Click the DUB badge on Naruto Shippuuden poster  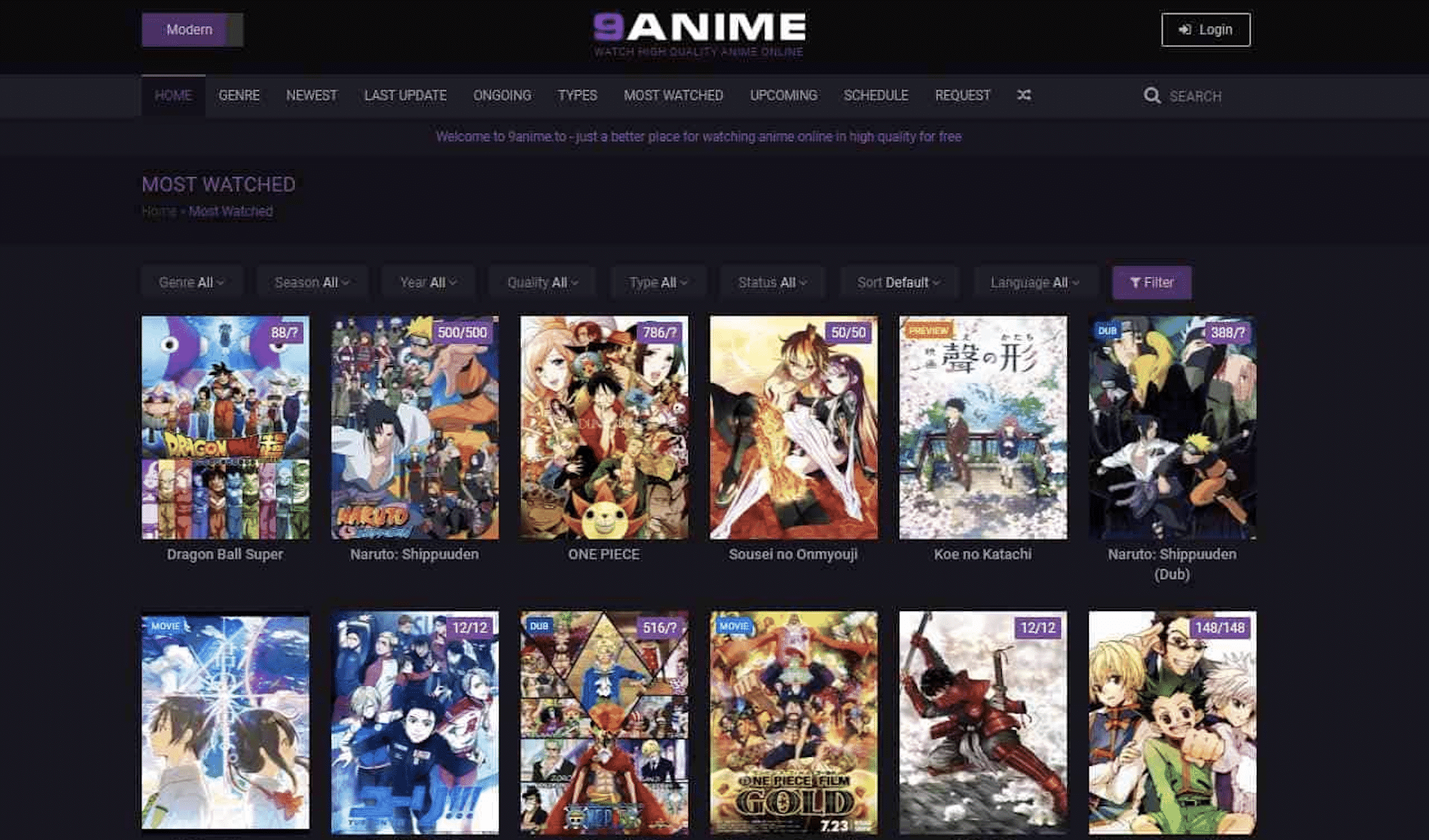click(1107, 331)
